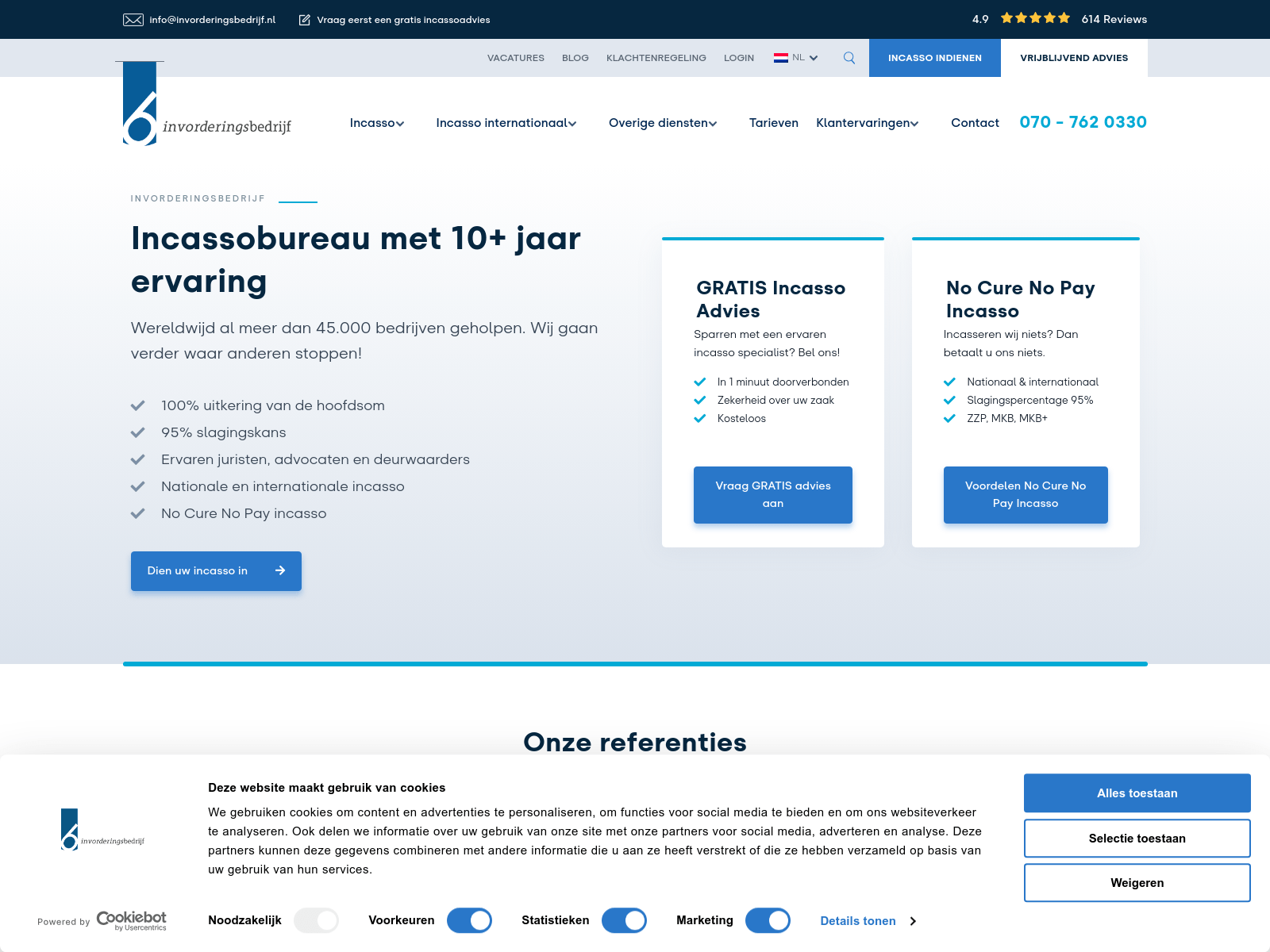Click the Invorderingsbedrijf logo in cookie banner
This screenshot has height=952, width=1270.
click(x=102, y=829)
